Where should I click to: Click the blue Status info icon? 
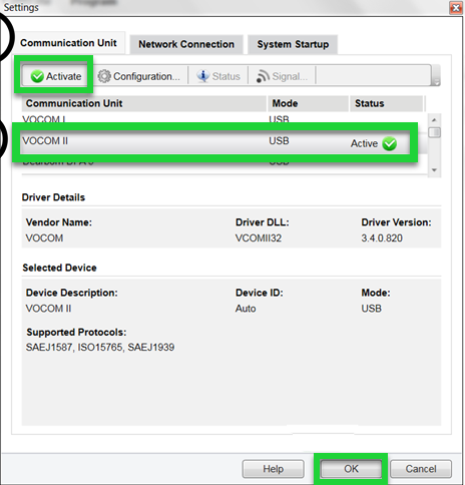click(203, 76)
